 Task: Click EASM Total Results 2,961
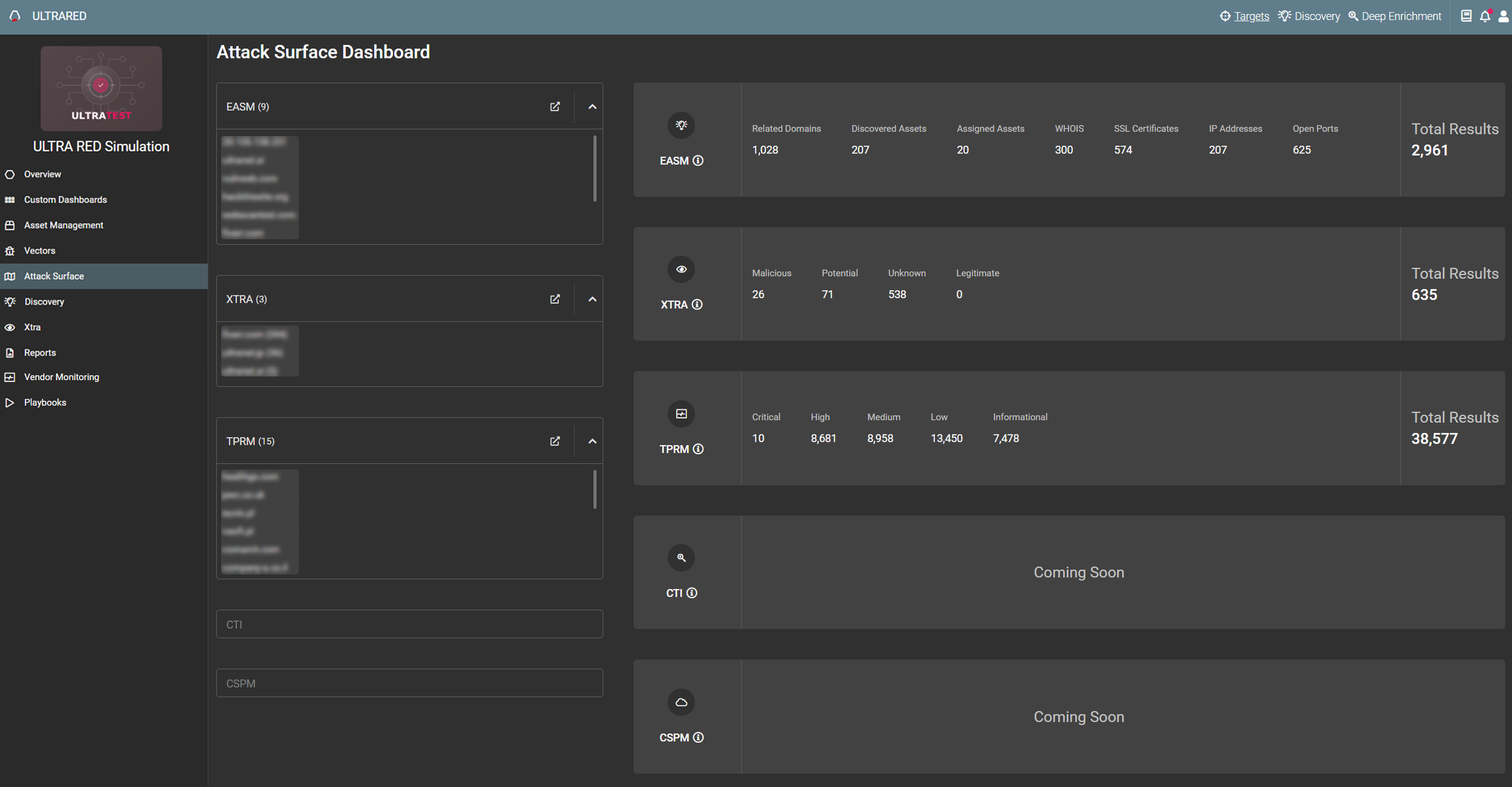(1429, 151)
